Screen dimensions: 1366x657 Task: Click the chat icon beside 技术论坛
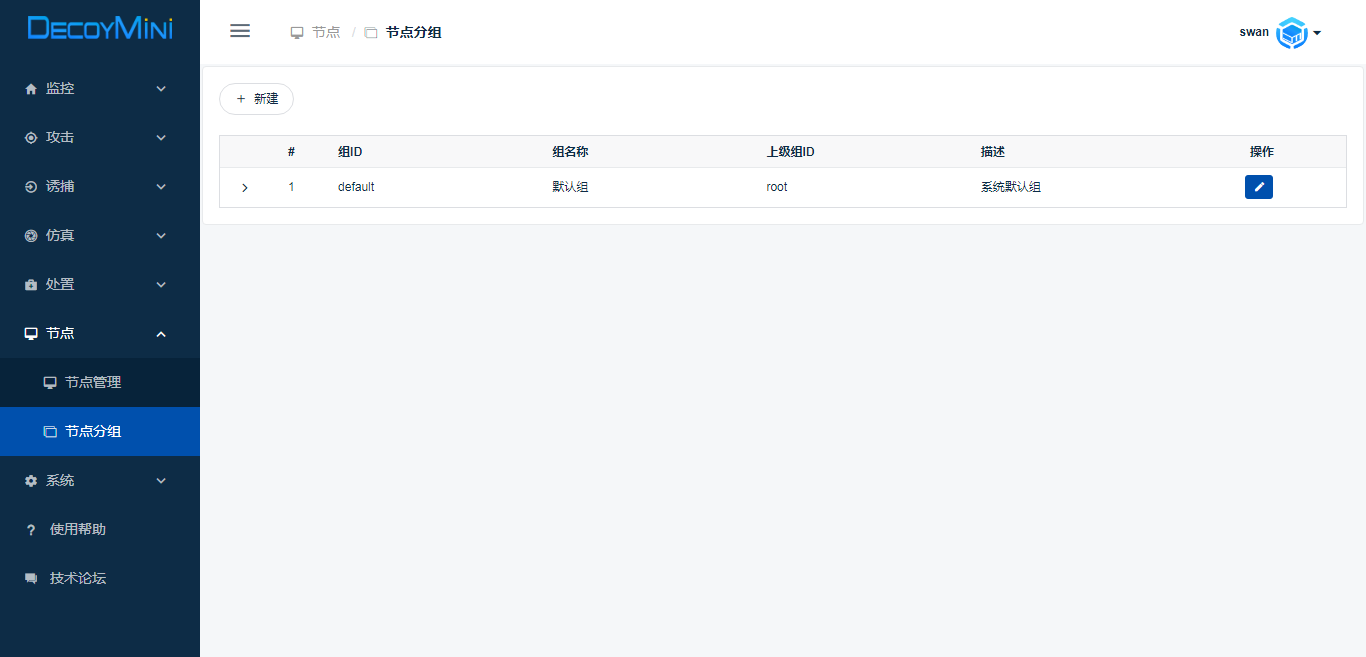[31, 579]
